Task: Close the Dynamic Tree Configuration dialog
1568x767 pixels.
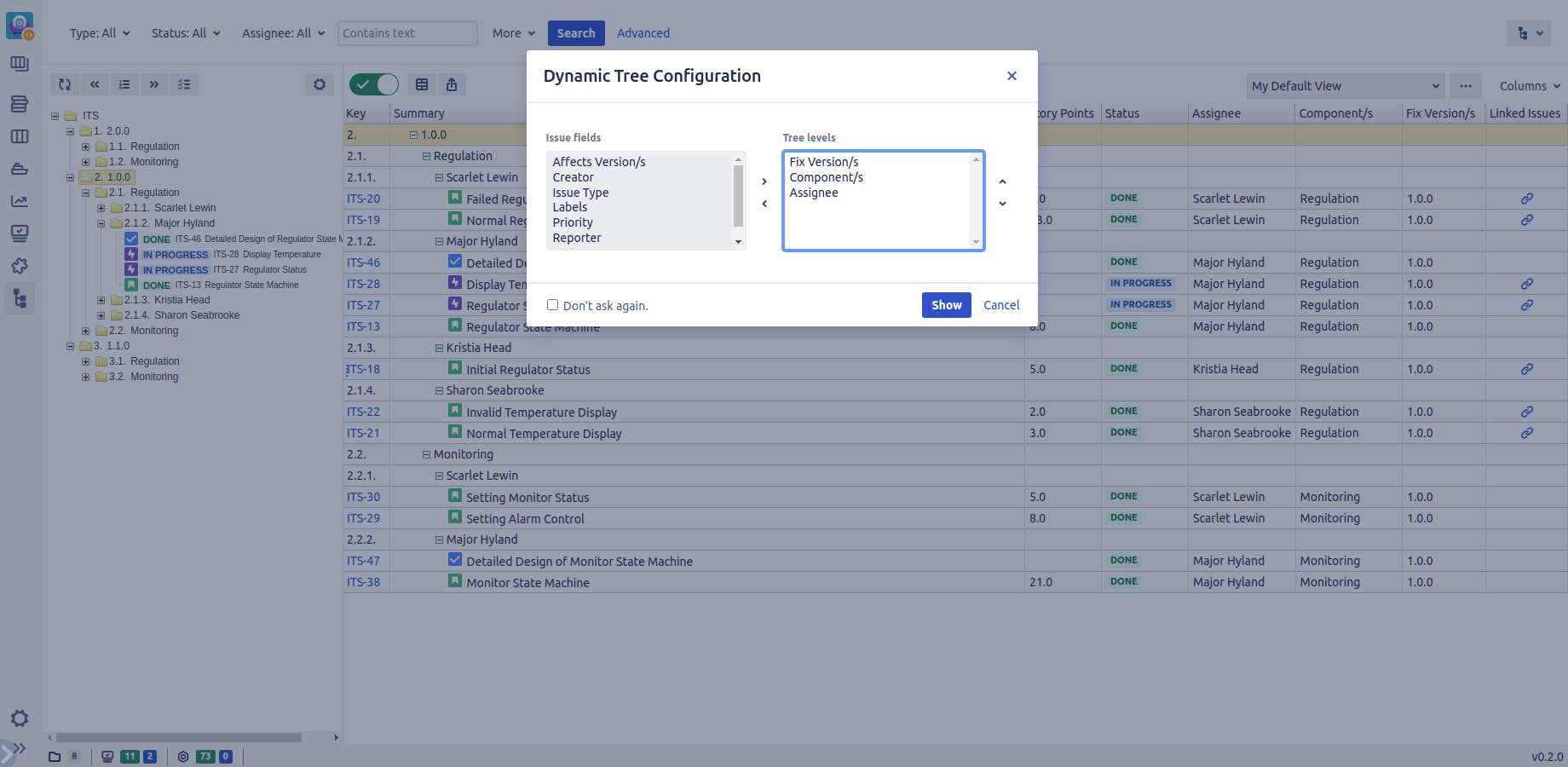Action: [x=1012, y=76]
